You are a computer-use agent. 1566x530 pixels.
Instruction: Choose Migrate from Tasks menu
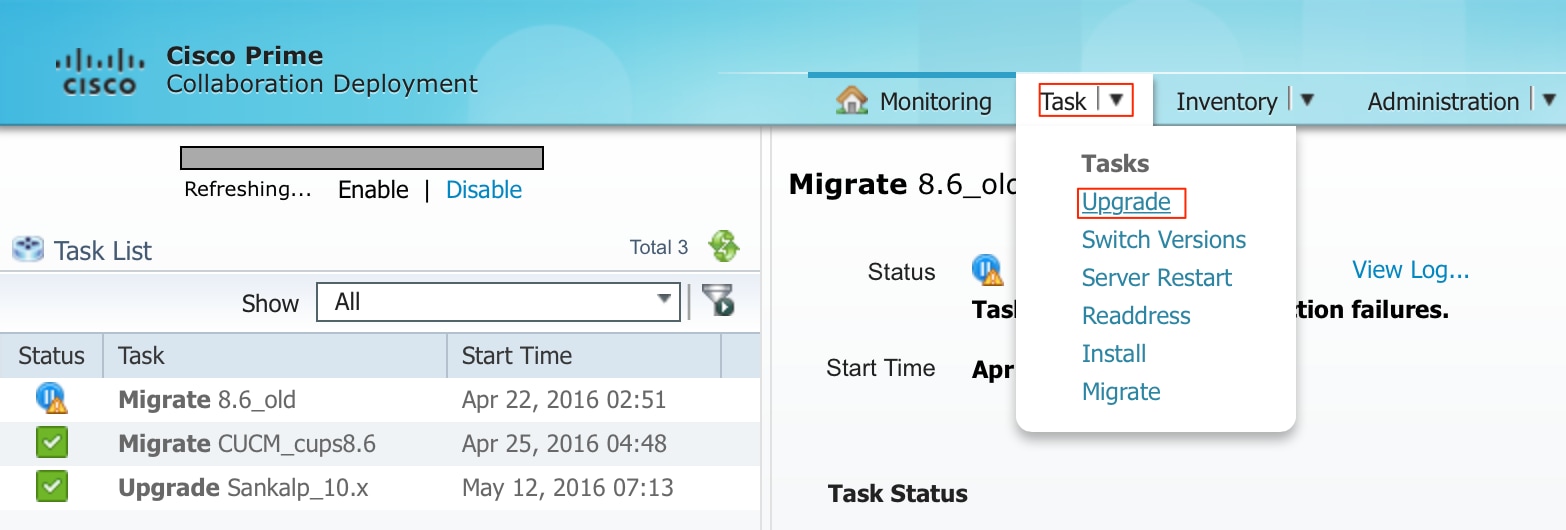[x=1121, y=392]
